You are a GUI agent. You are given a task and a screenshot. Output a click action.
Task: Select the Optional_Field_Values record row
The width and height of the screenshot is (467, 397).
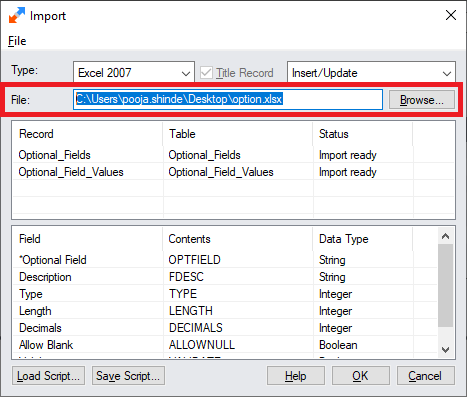click(233, 172)
